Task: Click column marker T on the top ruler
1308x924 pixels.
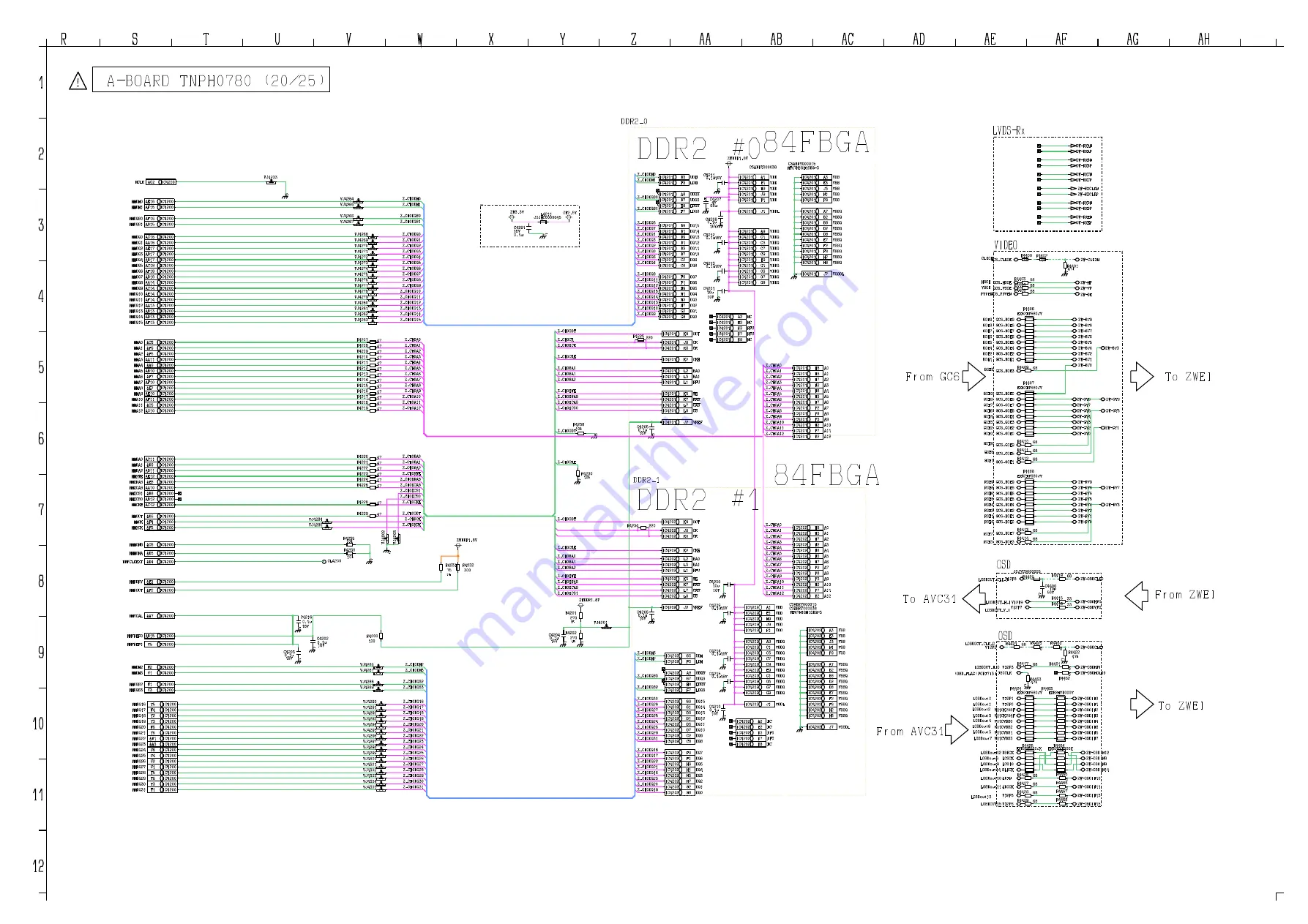Action: [206, 39]
